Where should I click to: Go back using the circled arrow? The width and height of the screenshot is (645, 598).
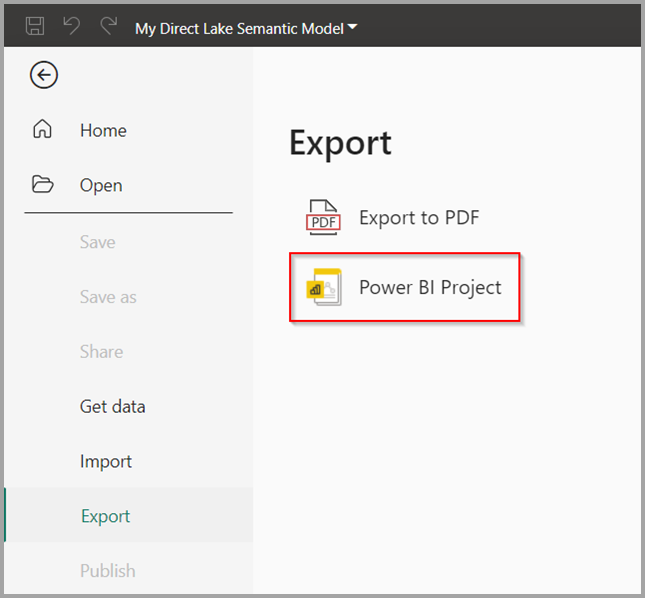44,75
